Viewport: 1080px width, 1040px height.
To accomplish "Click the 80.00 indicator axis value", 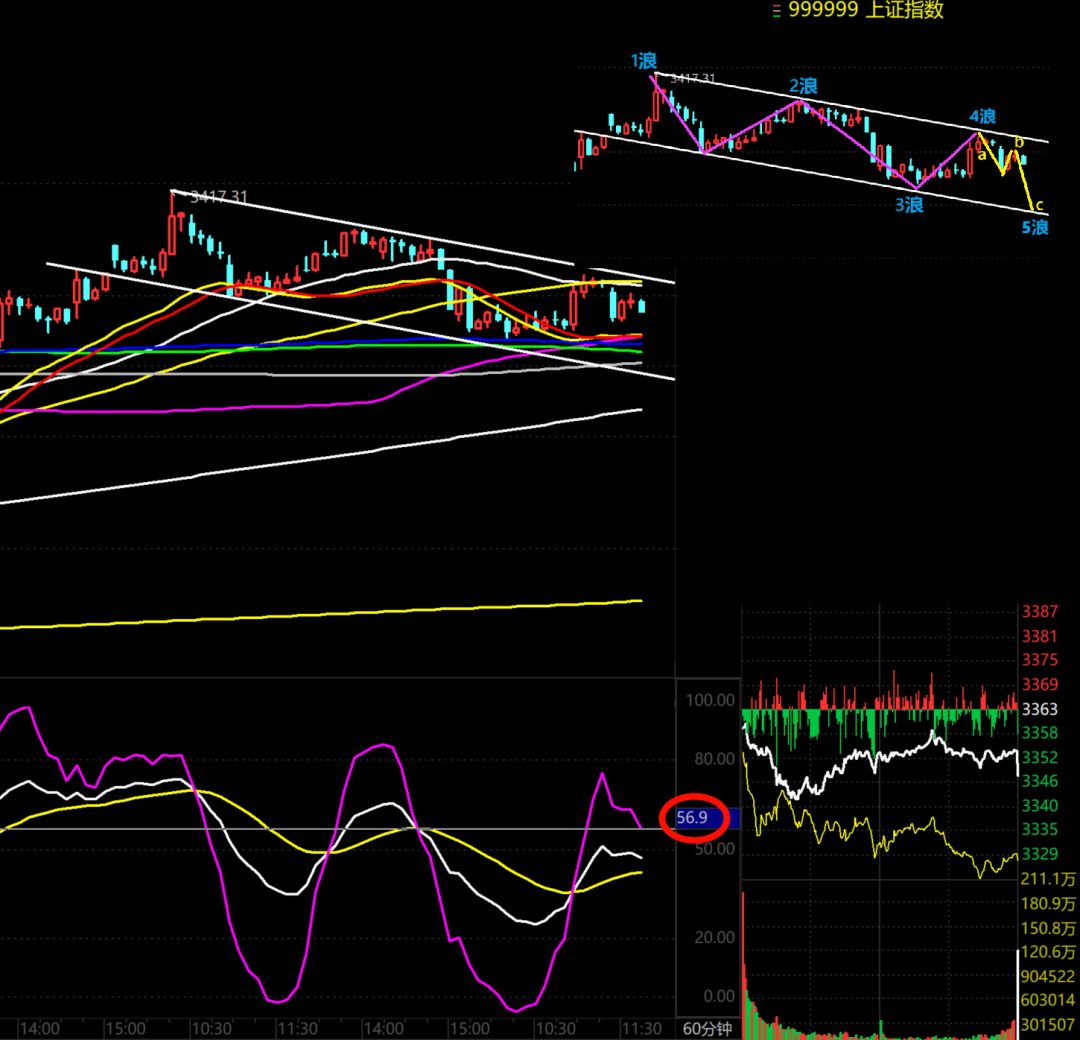I will [x=714, y=758].
